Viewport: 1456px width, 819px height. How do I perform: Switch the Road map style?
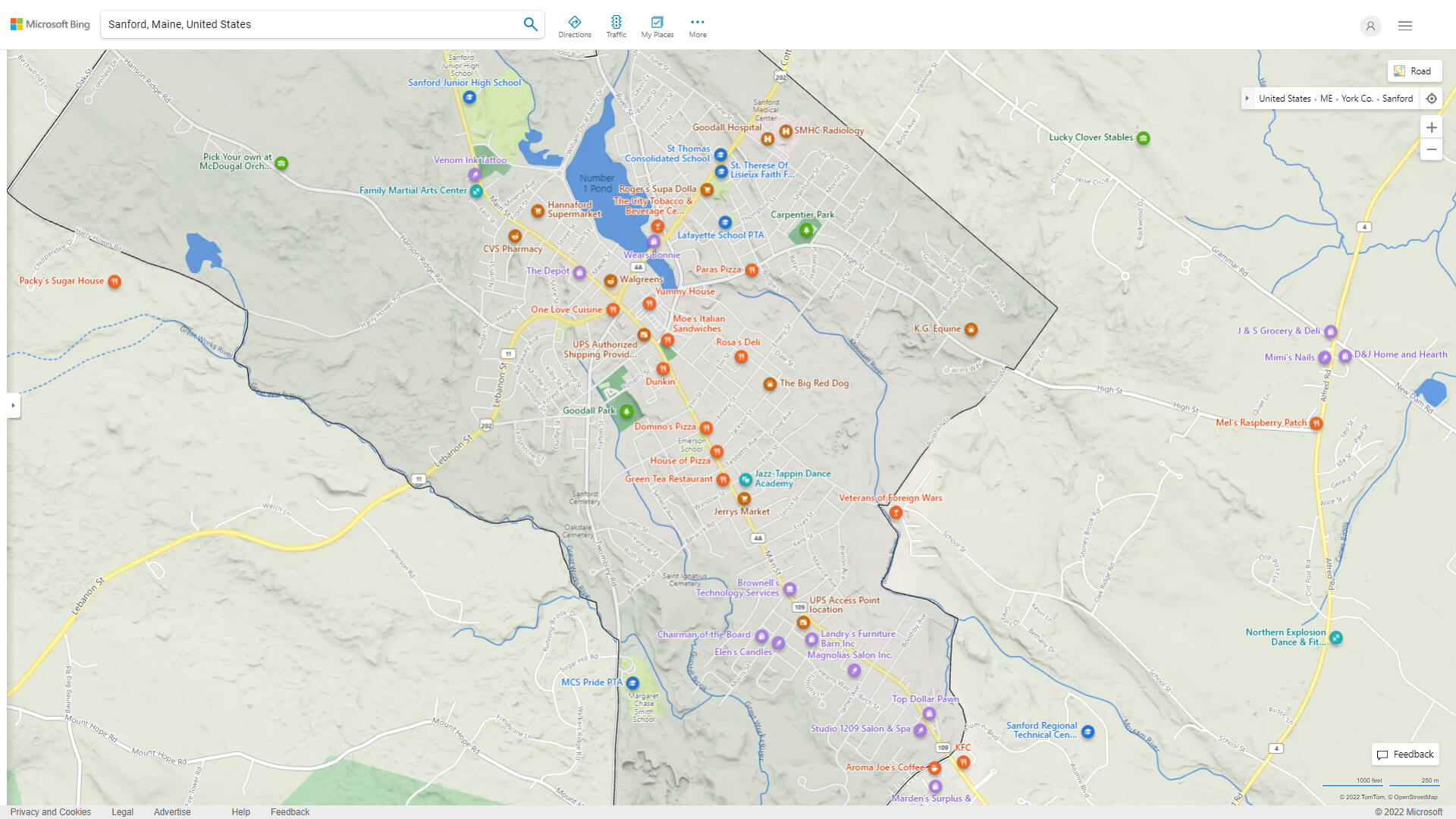(x=1414, y=71)
